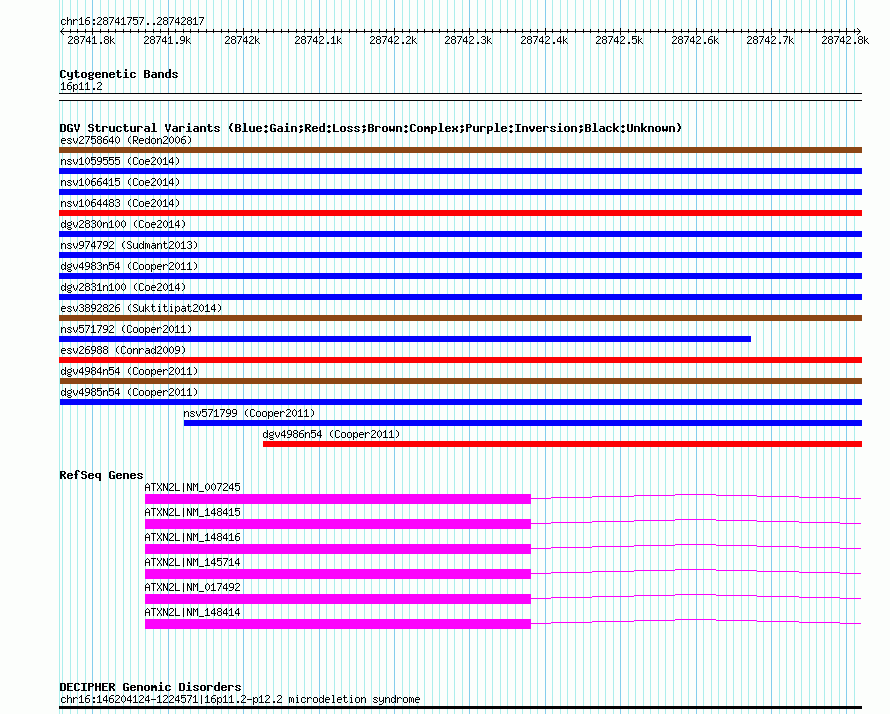Click the blue bar under dgv2830n100
Screen dimensions: 890x714
460,234
